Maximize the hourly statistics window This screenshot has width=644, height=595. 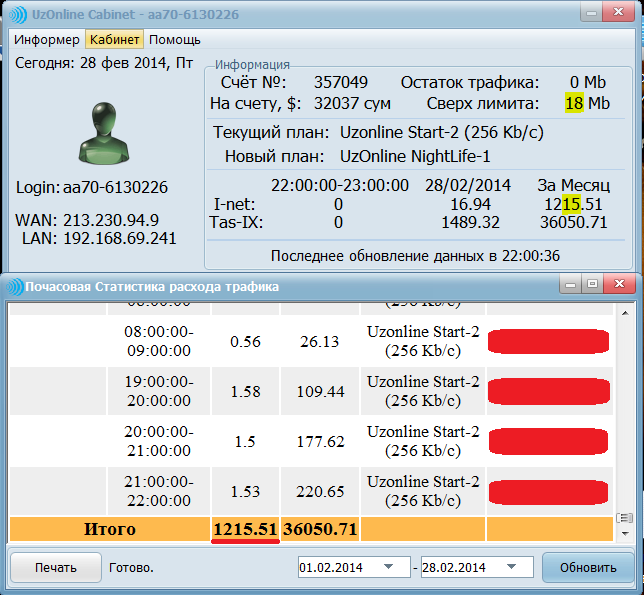(x=592, y=284)
